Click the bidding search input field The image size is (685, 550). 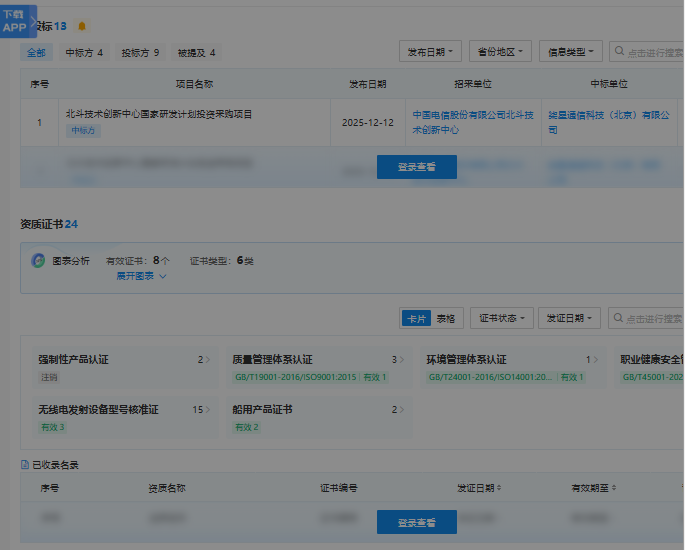click(x=647, y=52)
